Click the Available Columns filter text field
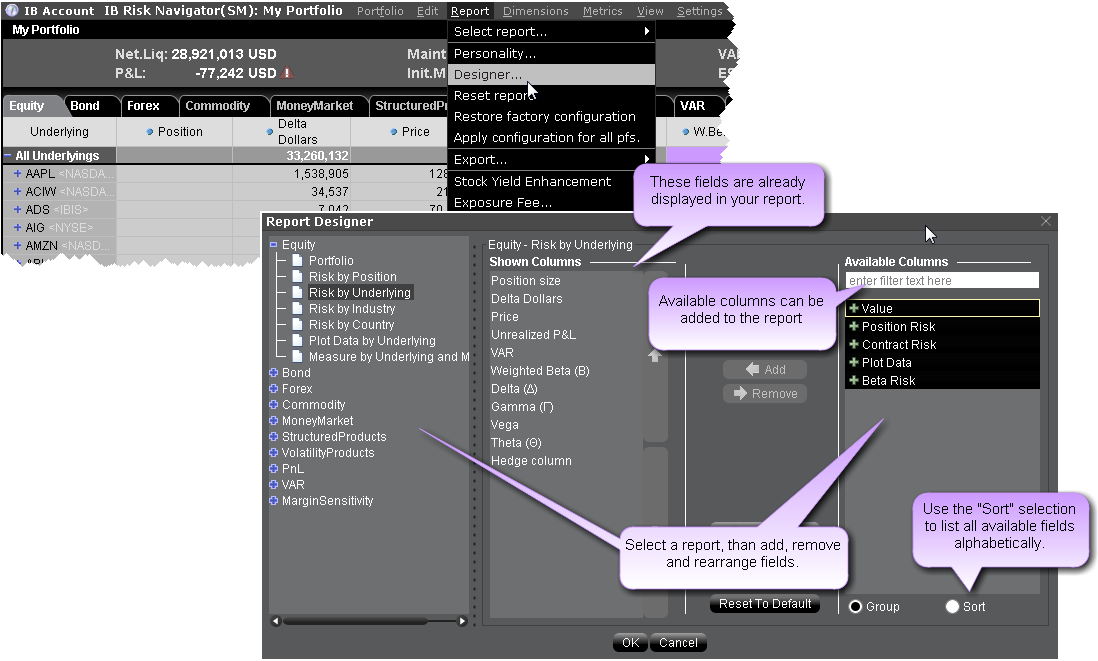This screenshot has height=661, width=1098. point(941,281)
